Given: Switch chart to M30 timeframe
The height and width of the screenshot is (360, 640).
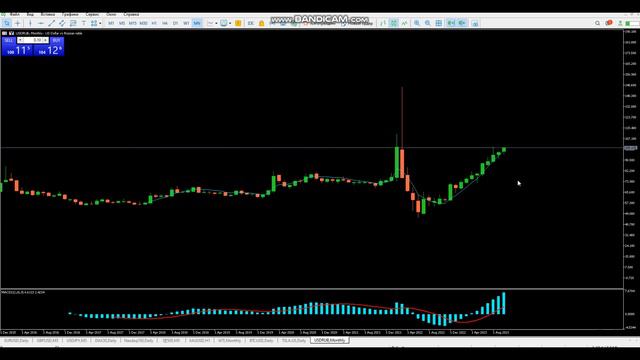Looking at the screenshot, I should click(143, 23).
